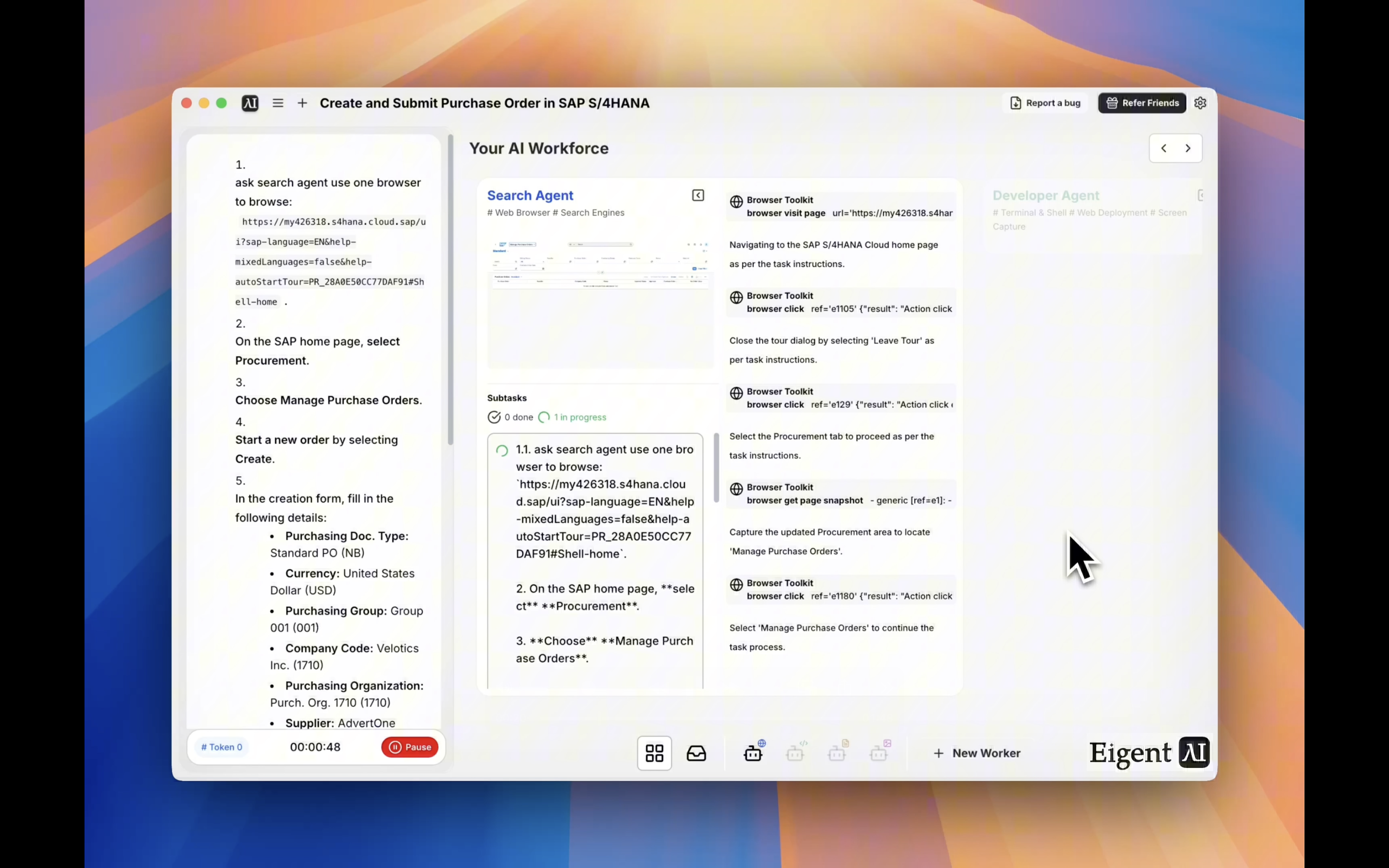The width and height of the screenshot is (1389, 868).
Task: Click the New Worker button
Action: click(977, 753)
